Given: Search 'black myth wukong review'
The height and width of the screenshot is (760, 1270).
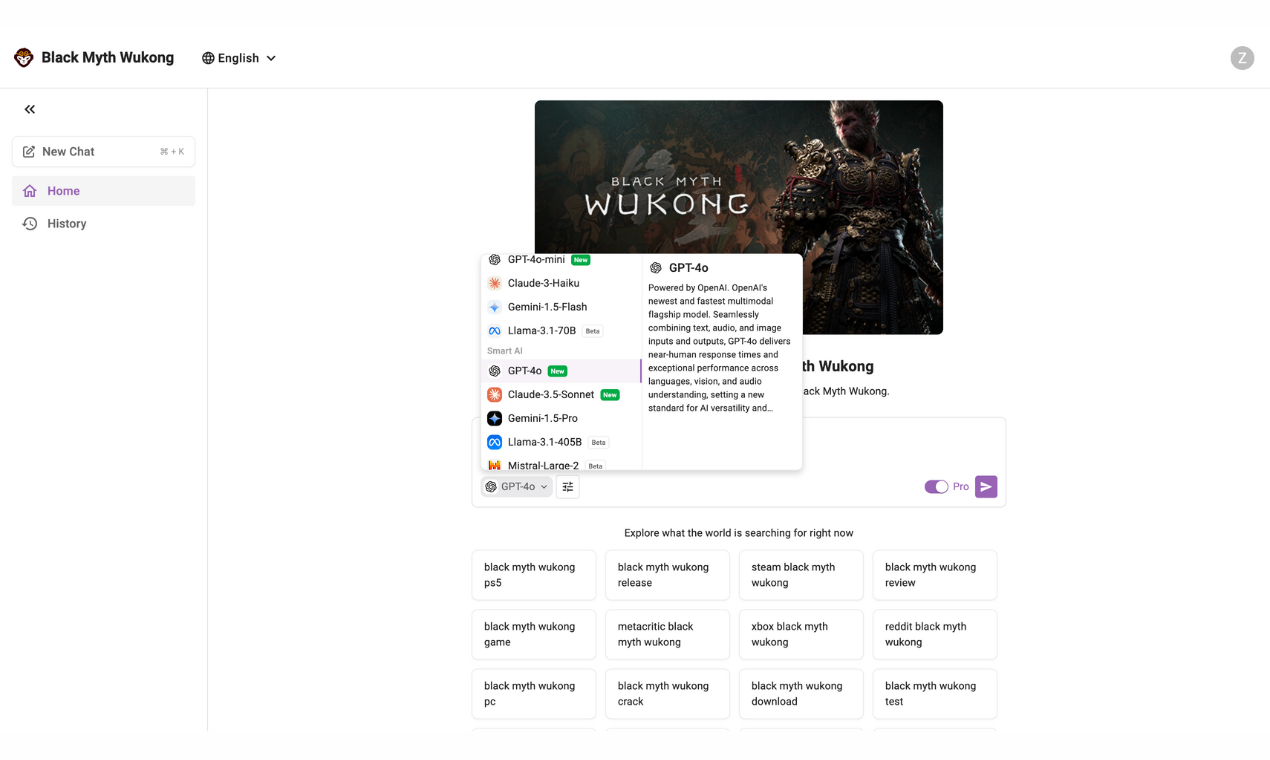Looking at the screenshot, I should tap(935, 575).
